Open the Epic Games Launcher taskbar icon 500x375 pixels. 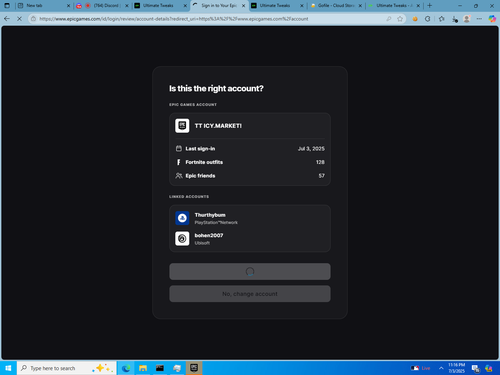coord(194,368)
